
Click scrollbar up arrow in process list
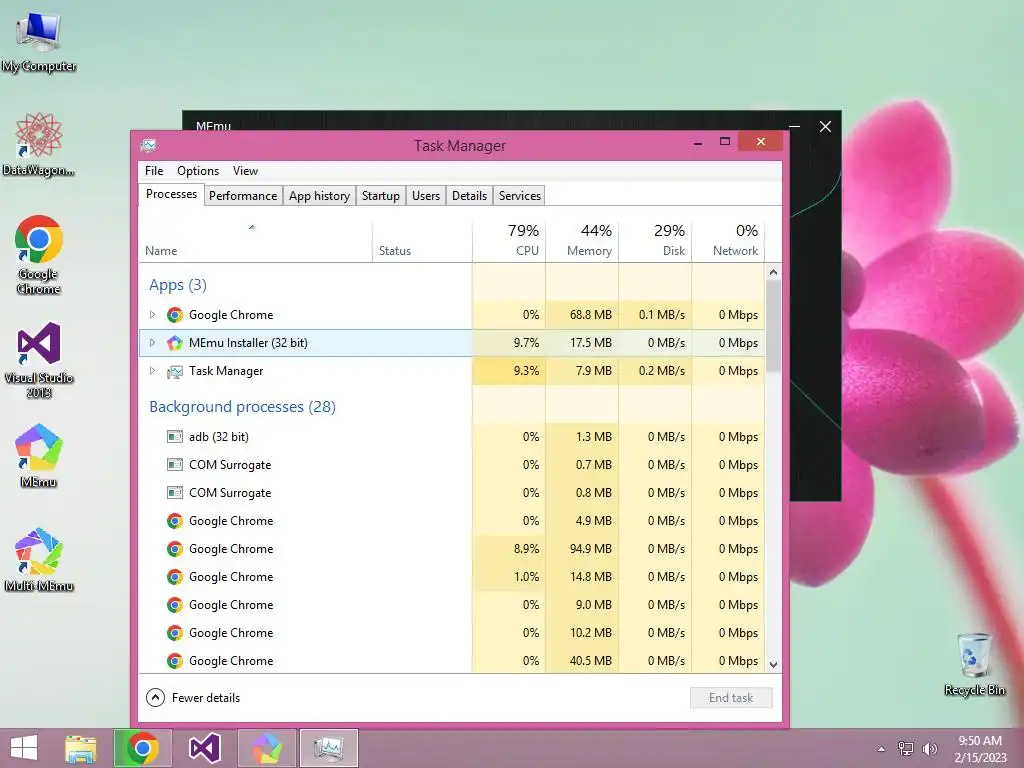[773, 272]
